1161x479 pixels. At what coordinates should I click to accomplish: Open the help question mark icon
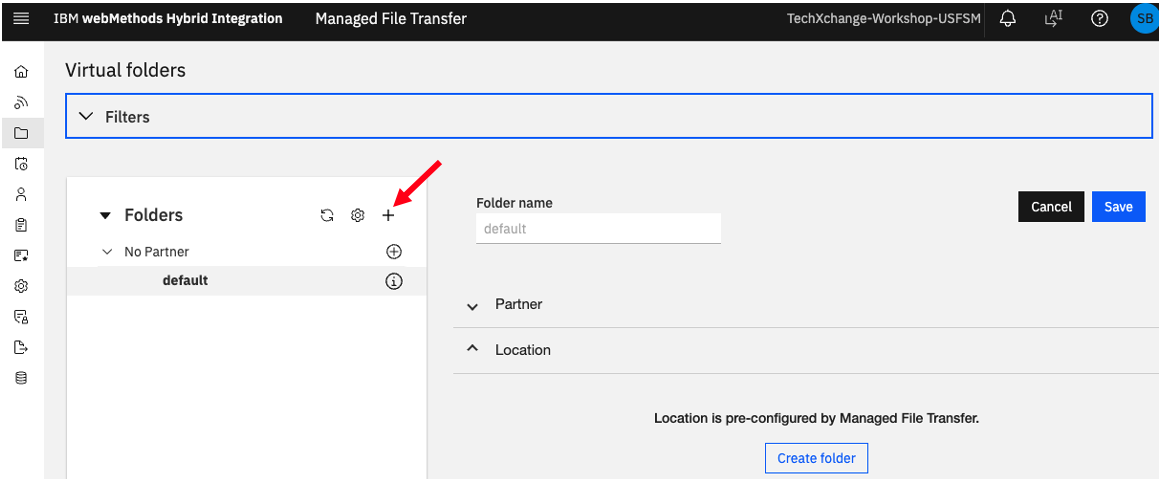(1100, 19)
